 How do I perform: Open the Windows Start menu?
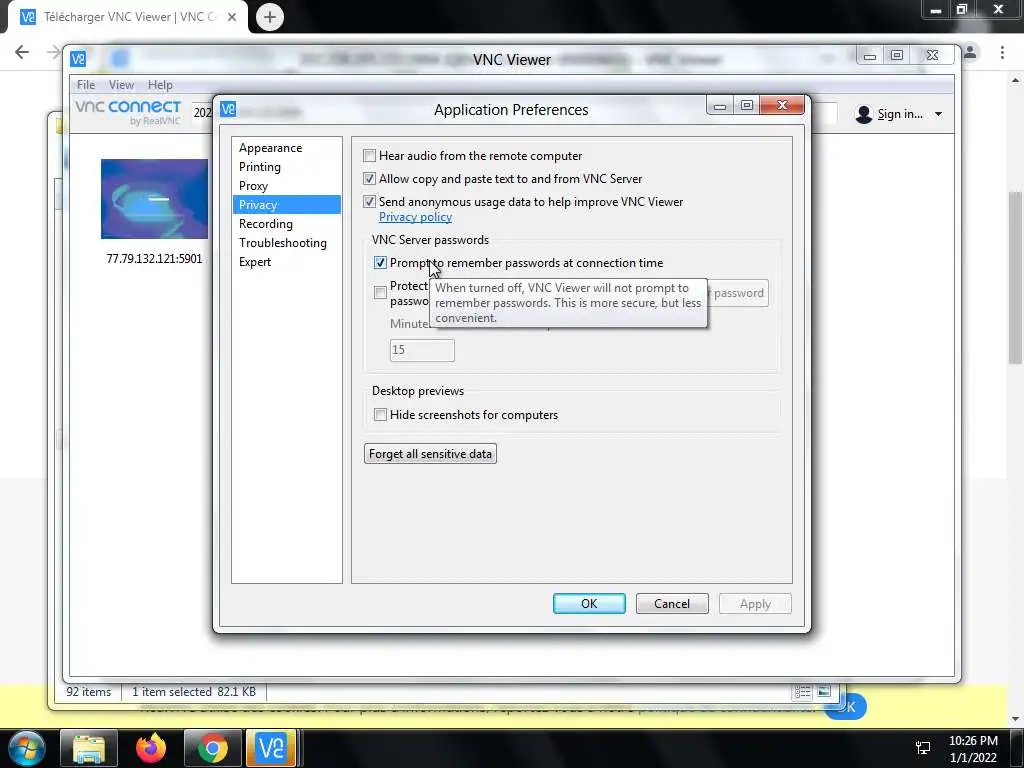[26, 748]
